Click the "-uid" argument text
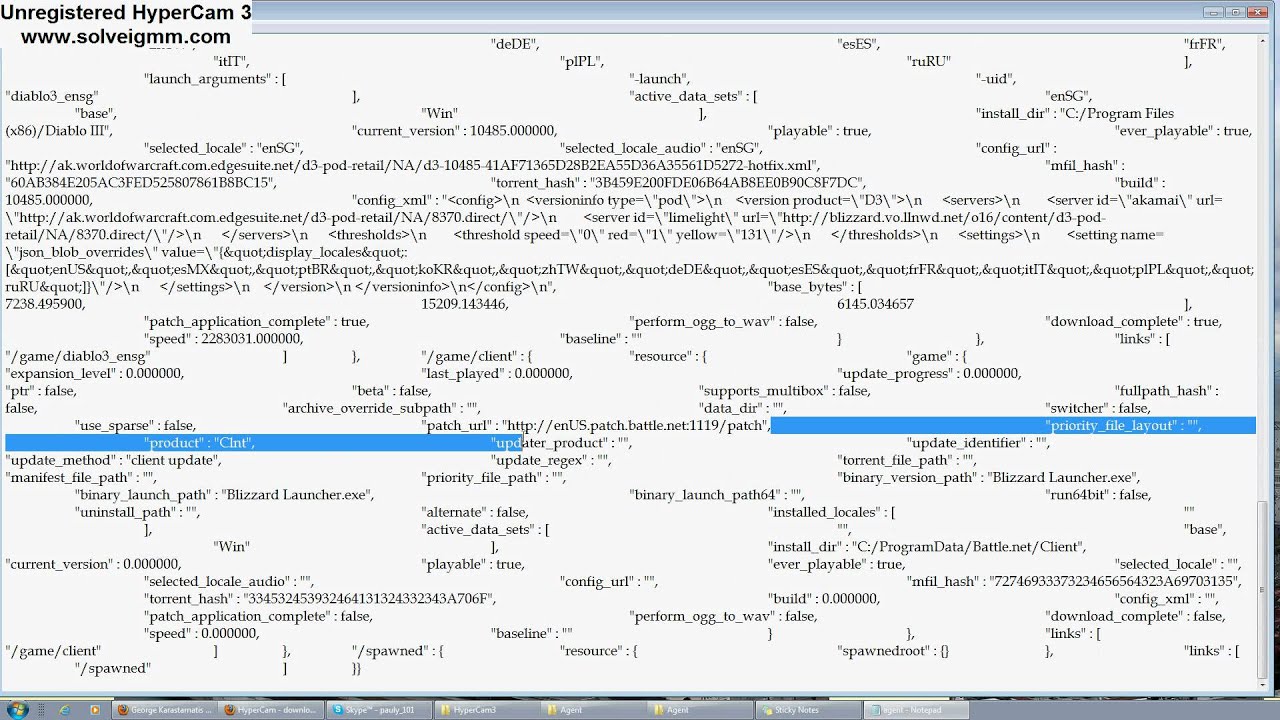 [x=996, y=79]
